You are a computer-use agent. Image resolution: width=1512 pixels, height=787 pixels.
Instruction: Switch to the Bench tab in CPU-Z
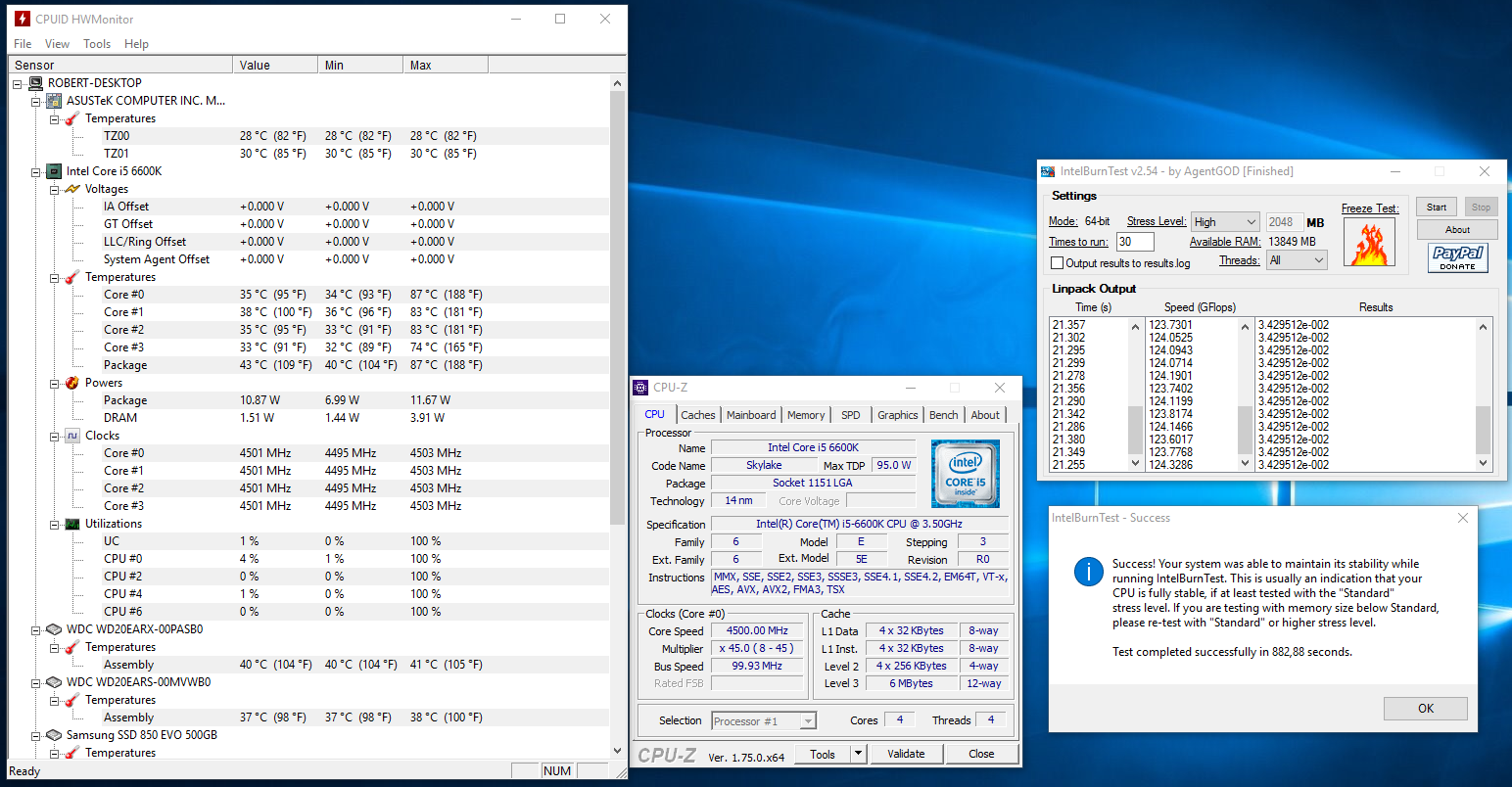(944, 415)
